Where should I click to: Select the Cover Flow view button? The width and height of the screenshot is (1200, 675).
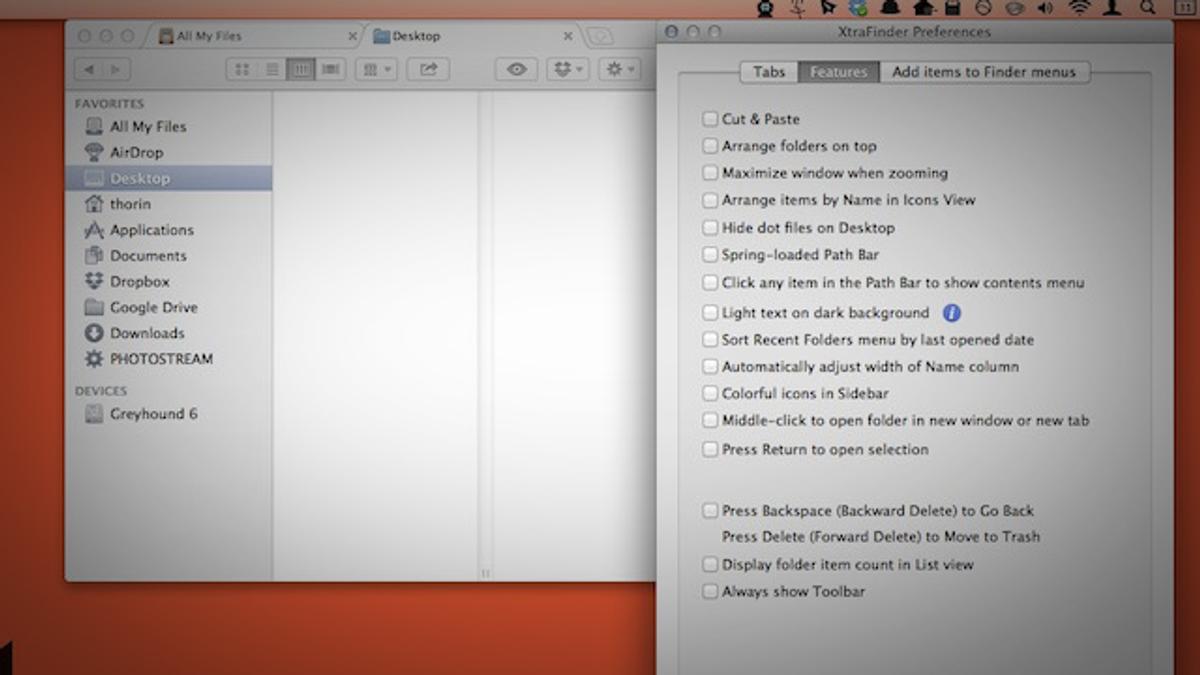click(x=331, y=69)
